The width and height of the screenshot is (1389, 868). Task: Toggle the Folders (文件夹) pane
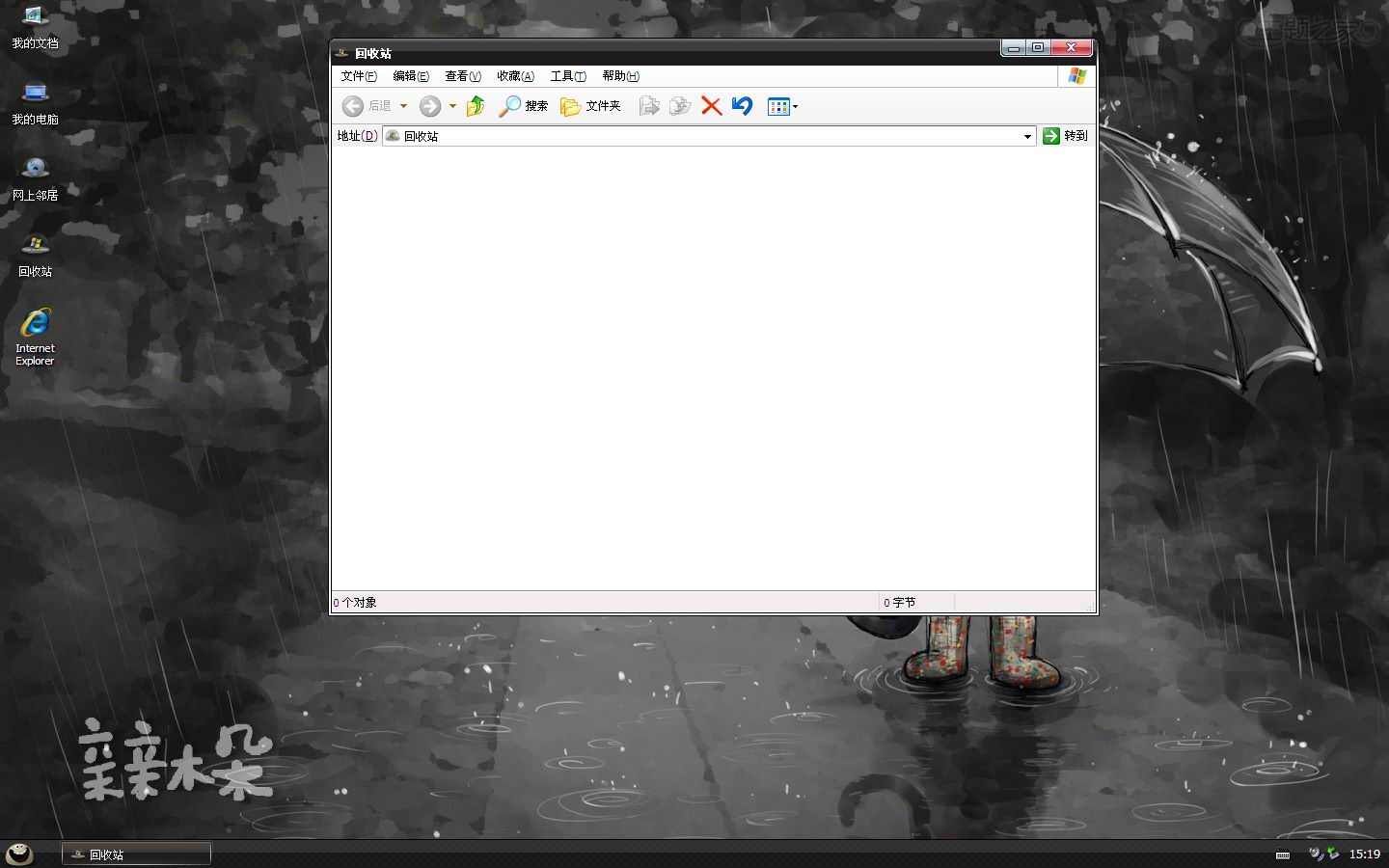(x=590, y=106)
